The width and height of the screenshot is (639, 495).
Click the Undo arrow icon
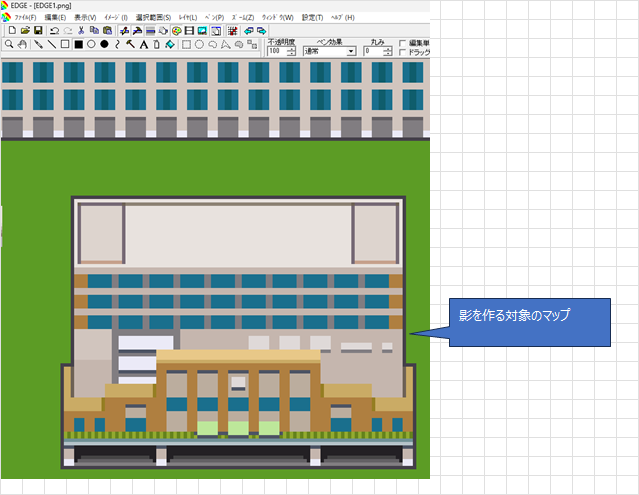coord(54,31)
